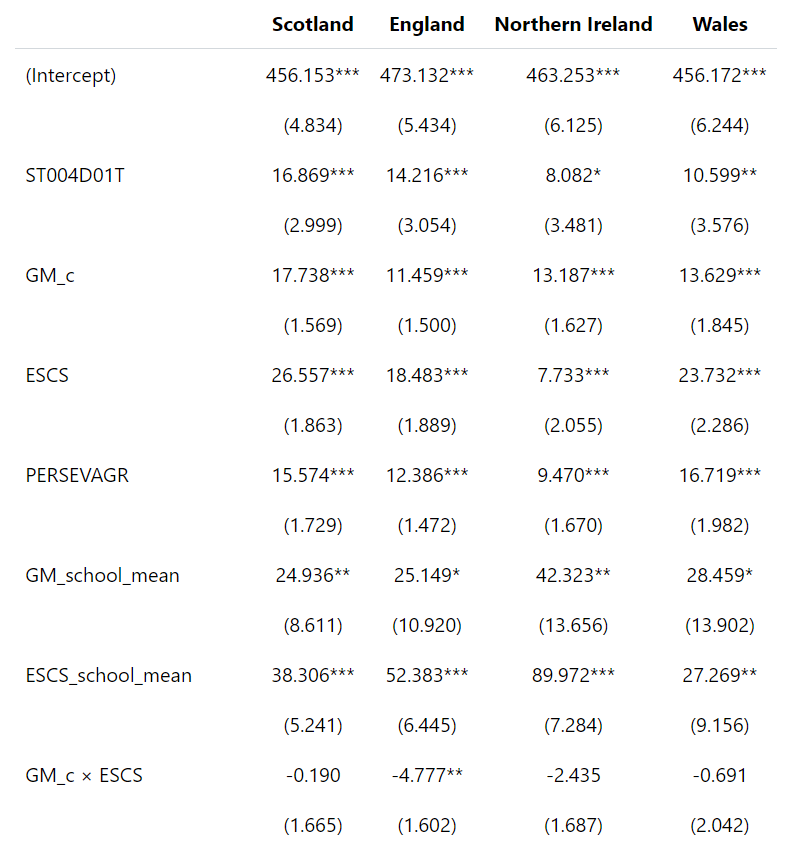Click the Wales coefficient 10.599**
Screen dimensions: 790x845
pyautogui.click(x=720, y=176)
